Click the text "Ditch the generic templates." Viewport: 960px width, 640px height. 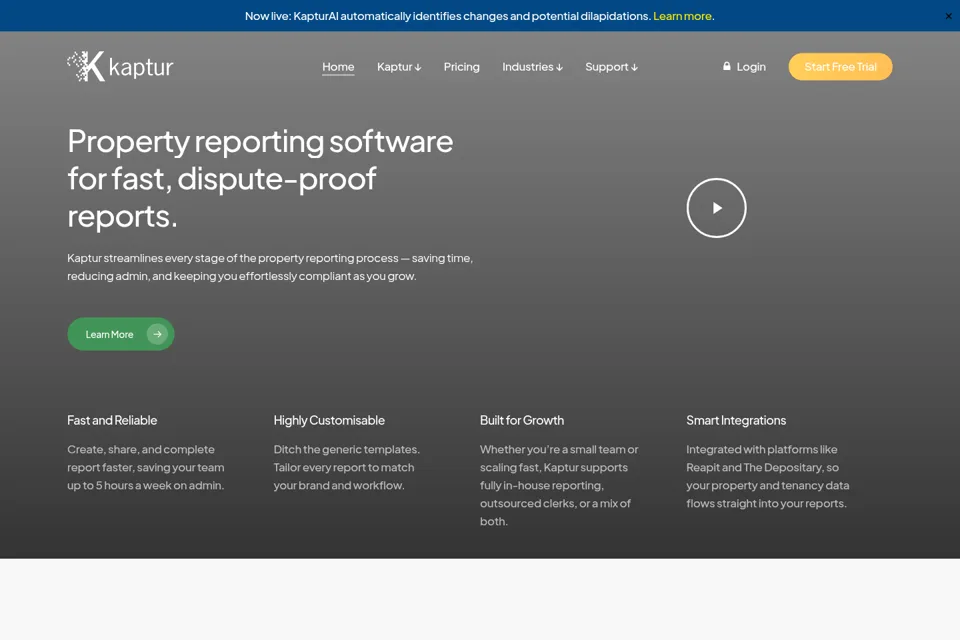point(347,450)
